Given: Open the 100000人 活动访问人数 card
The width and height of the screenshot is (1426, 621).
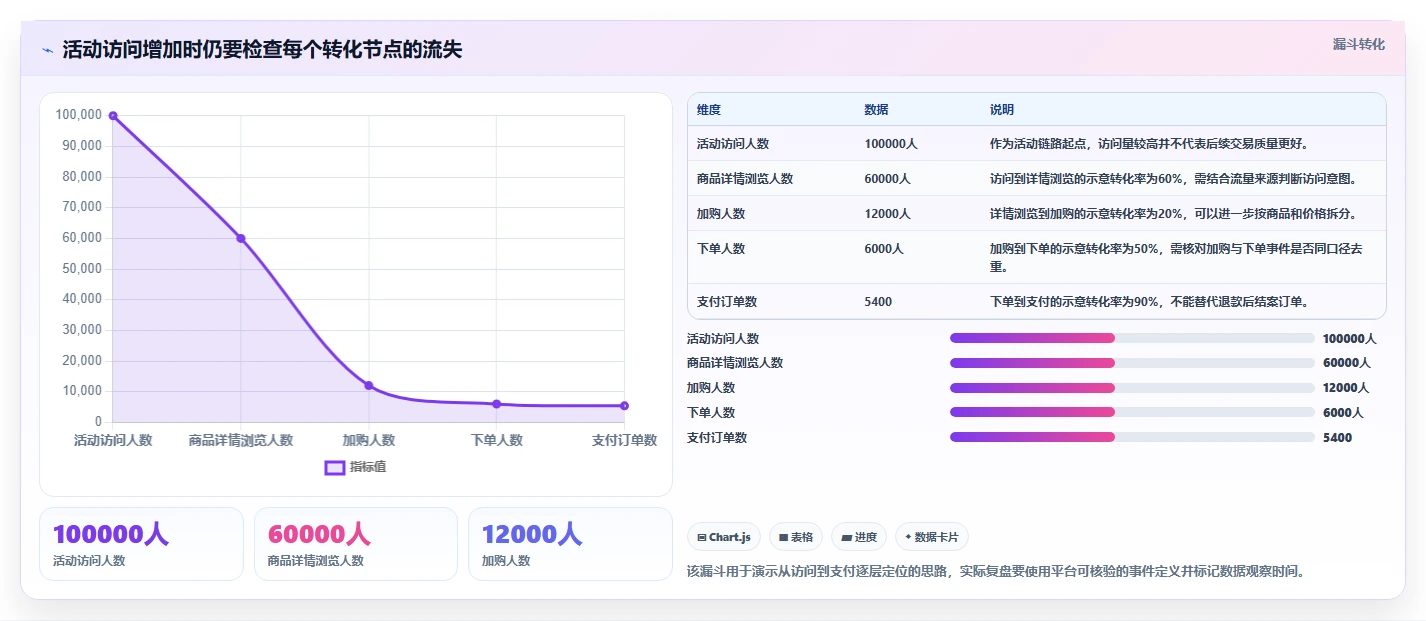Looking at the screenshot, I should point(141,544).
